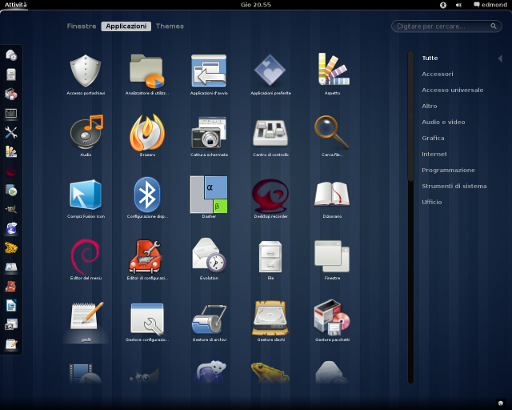
Task: Open Applicazioni preferite diamond icon
Action: tap(270, 70)
